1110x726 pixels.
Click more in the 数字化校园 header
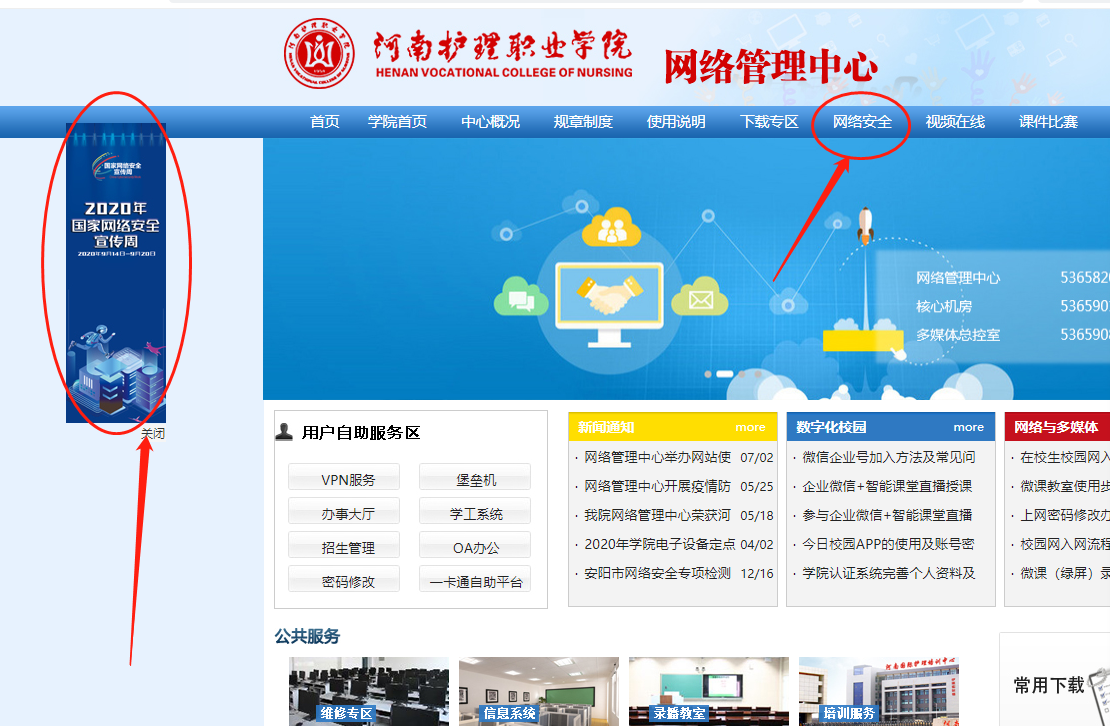[x=968, y=427]
